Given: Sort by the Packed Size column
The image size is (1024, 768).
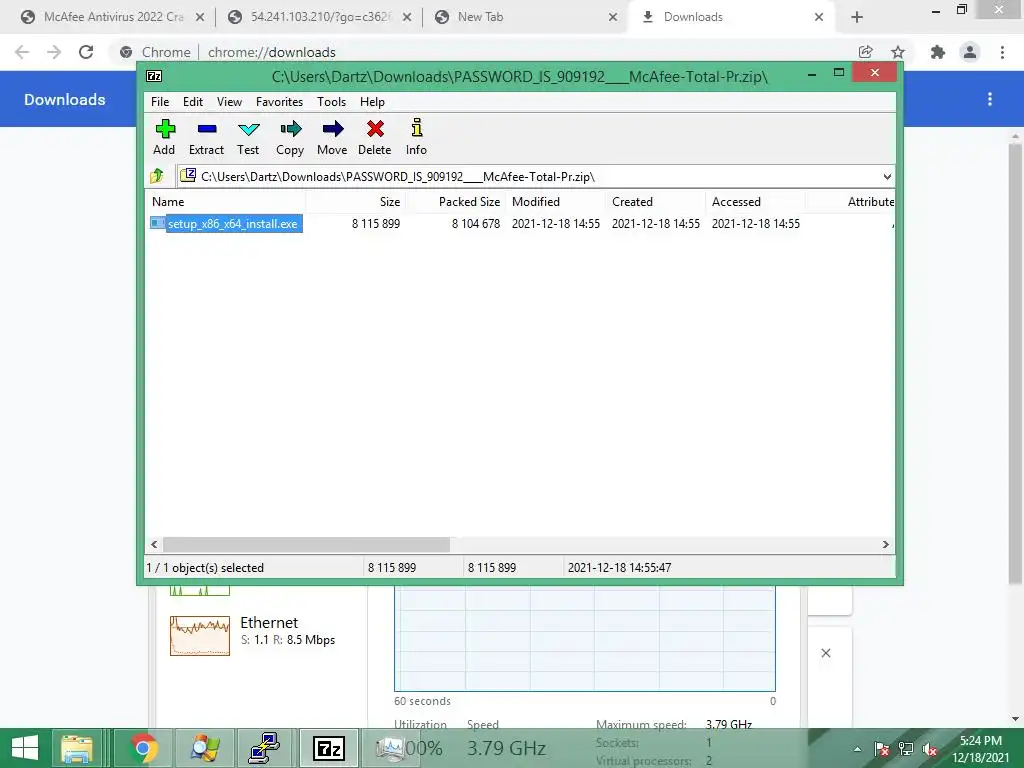Looking at the screenshot, I should point(456,202).
